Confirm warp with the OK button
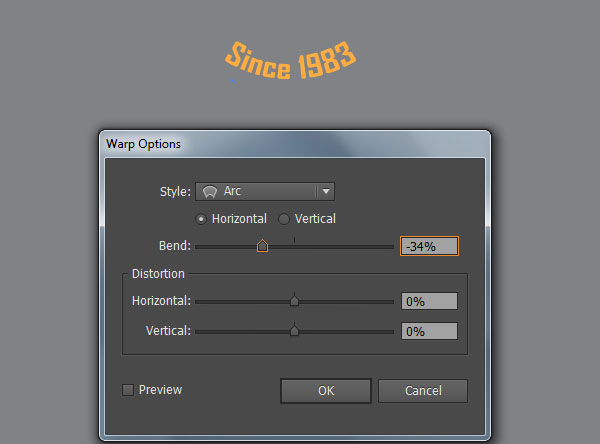The image size is (600, 444). tap(326, 391)
